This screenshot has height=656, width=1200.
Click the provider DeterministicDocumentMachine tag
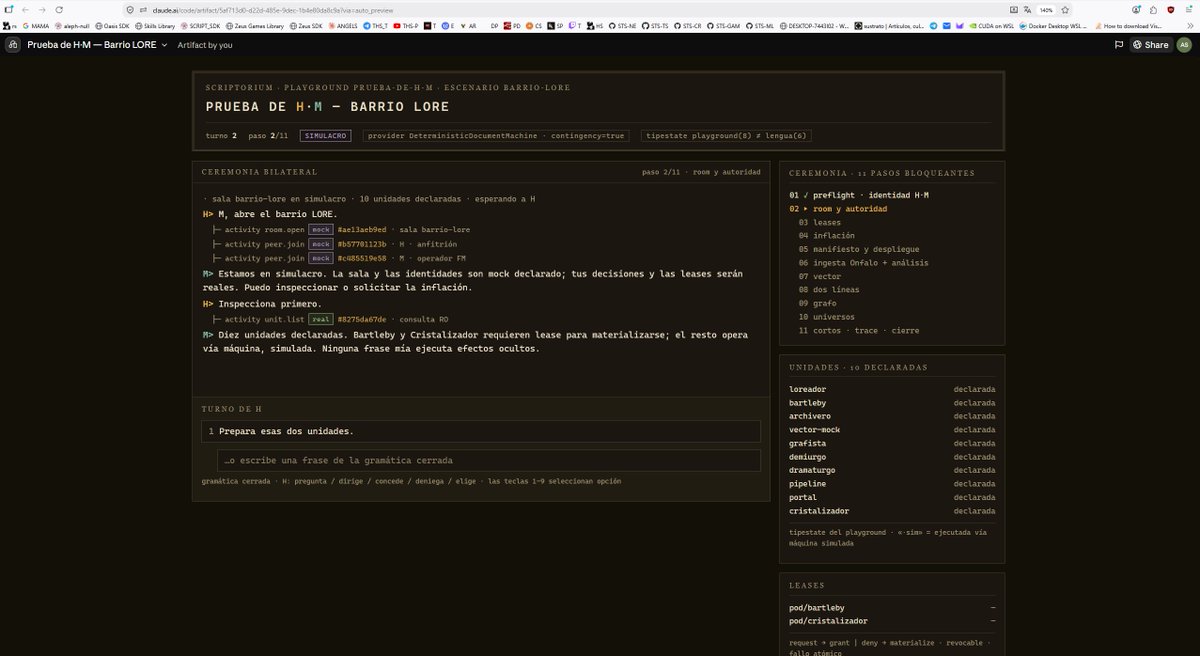click(497, 135)
